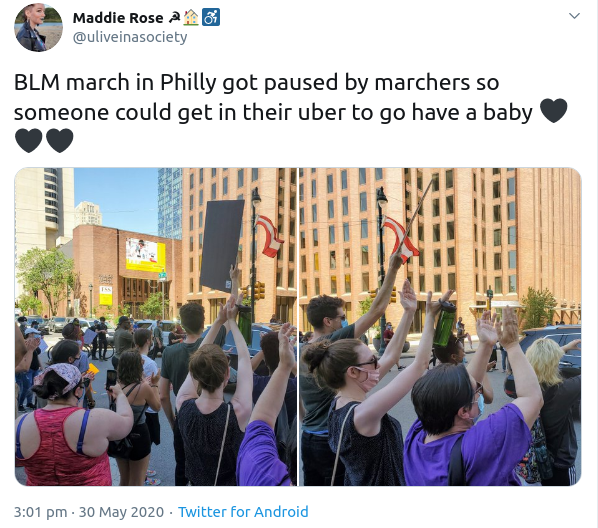
Task: Click the @uliveinasociety handle
Action: coord(130,37)
